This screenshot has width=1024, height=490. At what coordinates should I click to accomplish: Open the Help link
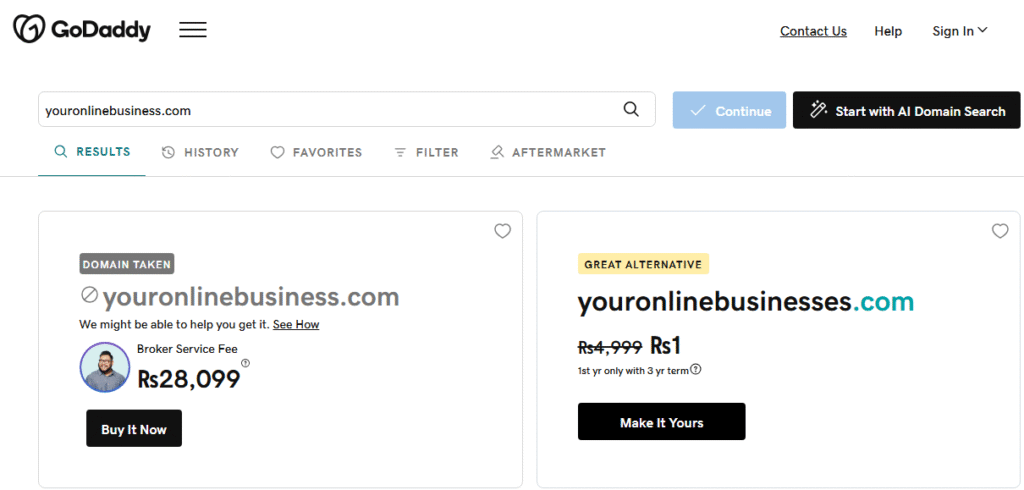click(x=888, y=31)
